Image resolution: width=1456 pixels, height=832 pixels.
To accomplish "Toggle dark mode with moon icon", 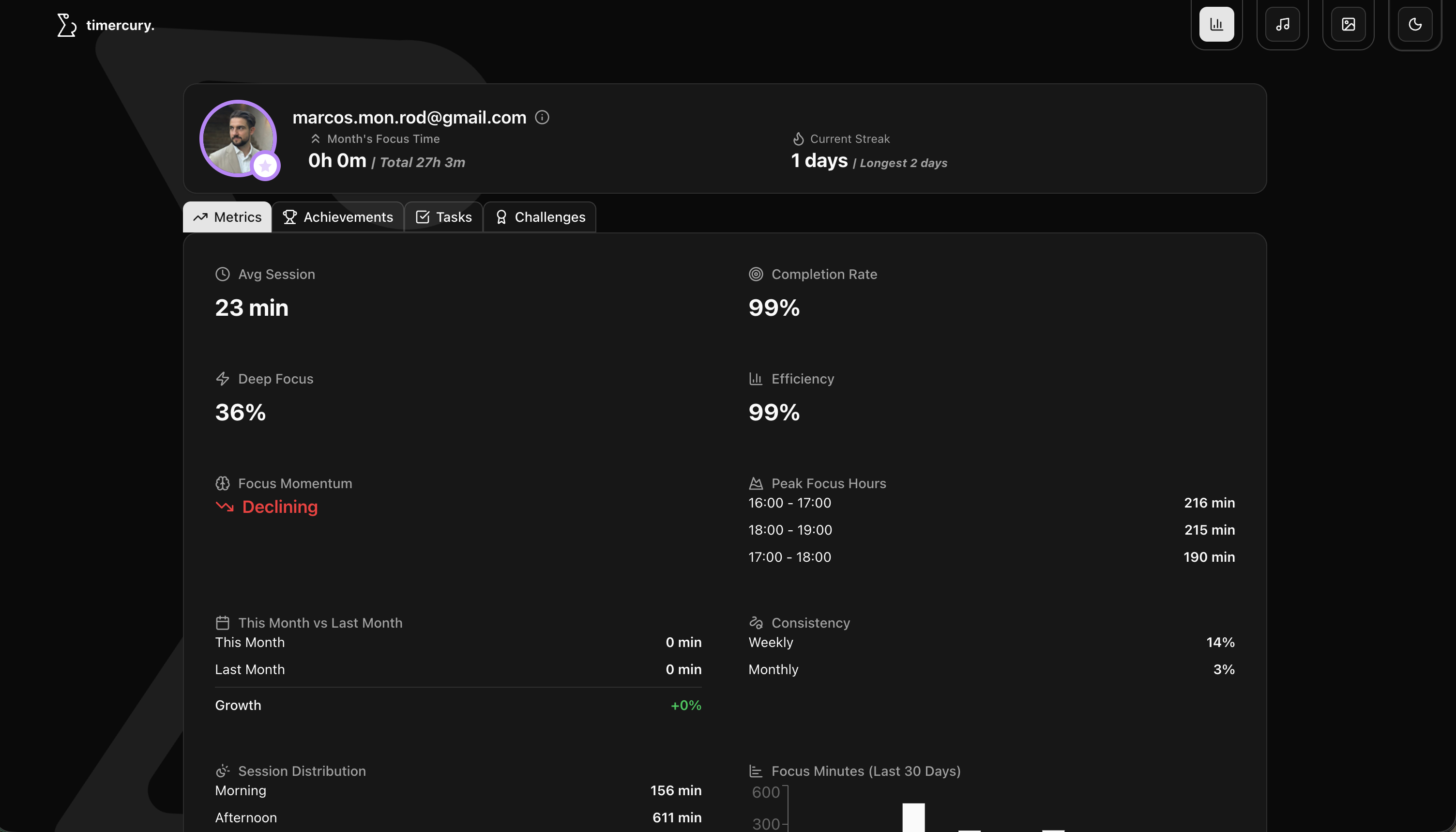I will (x=1414, y=24).
